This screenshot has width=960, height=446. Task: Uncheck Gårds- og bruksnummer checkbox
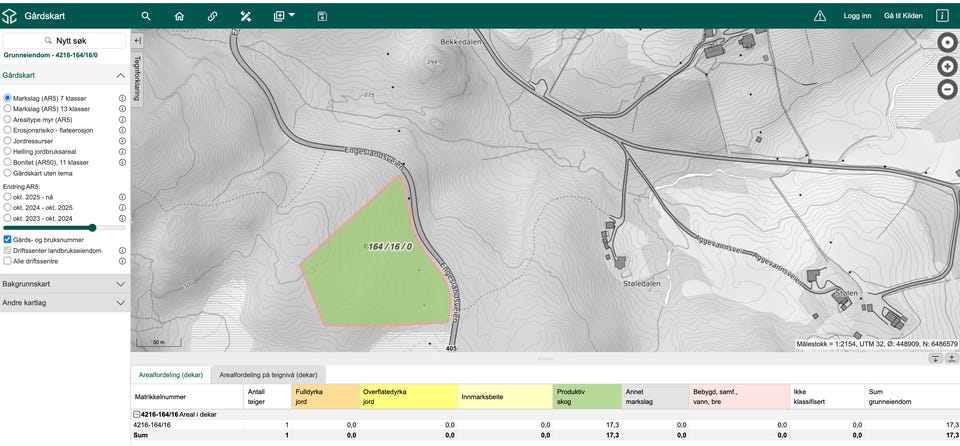(7, 240)
